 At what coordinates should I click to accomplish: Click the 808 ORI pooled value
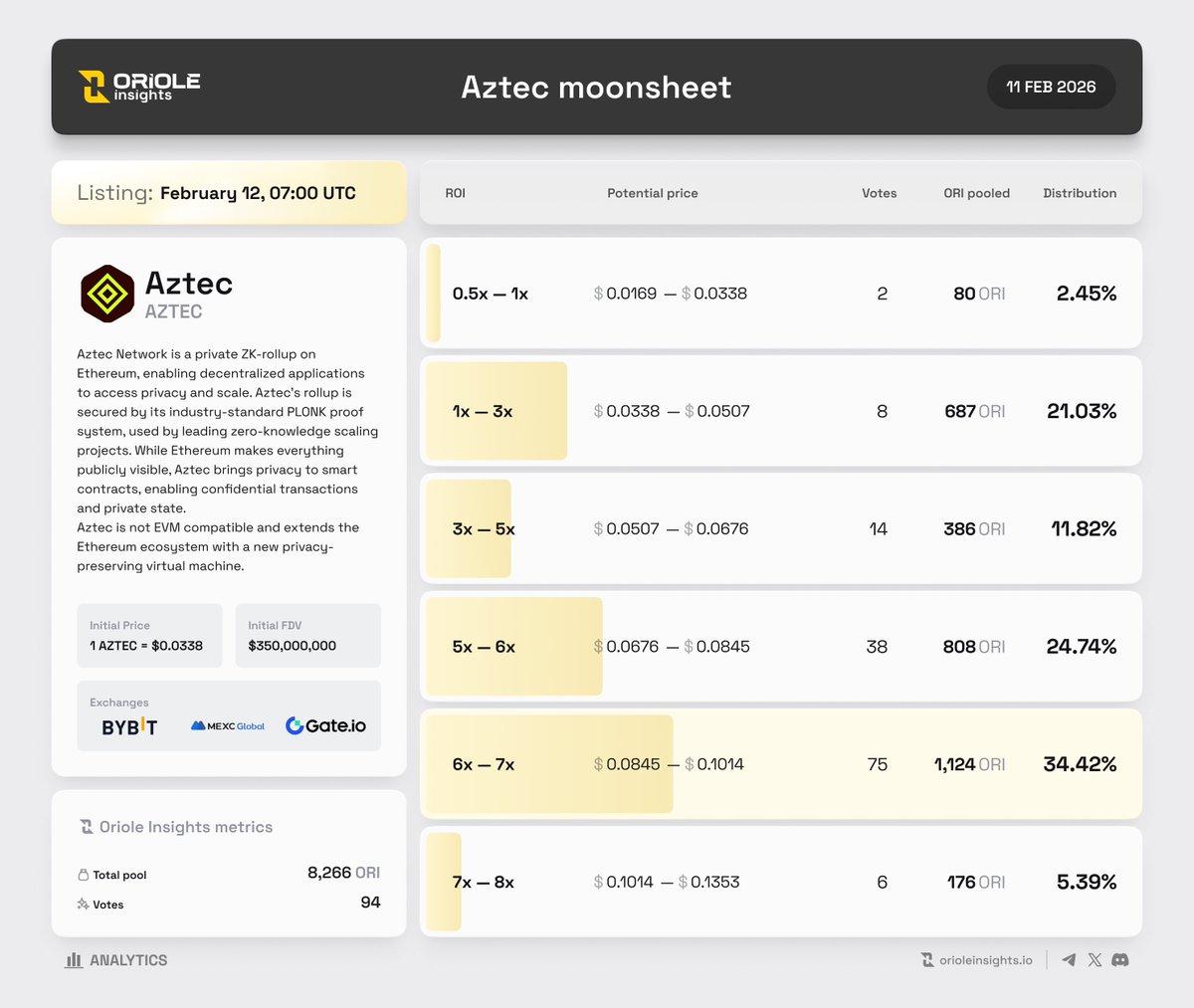(x=973, y=647)
